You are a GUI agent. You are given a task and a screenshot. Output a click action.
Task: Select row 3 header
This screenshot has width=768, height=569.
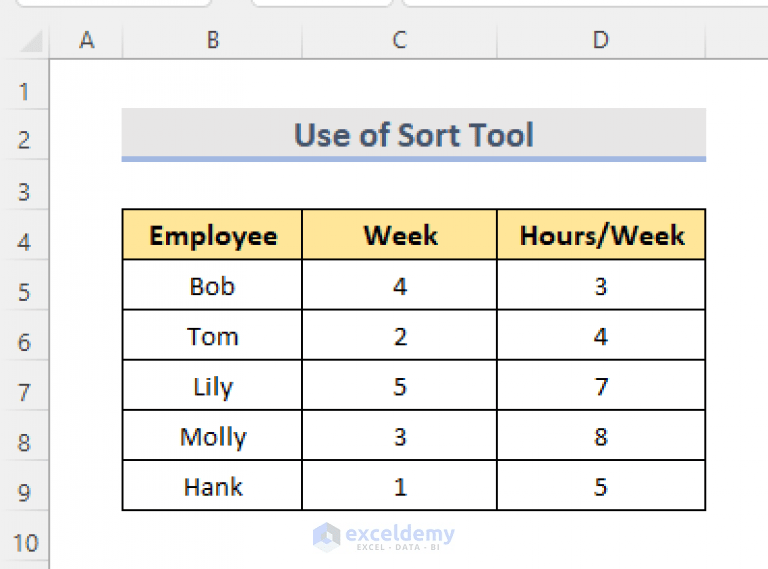(24, 185)
